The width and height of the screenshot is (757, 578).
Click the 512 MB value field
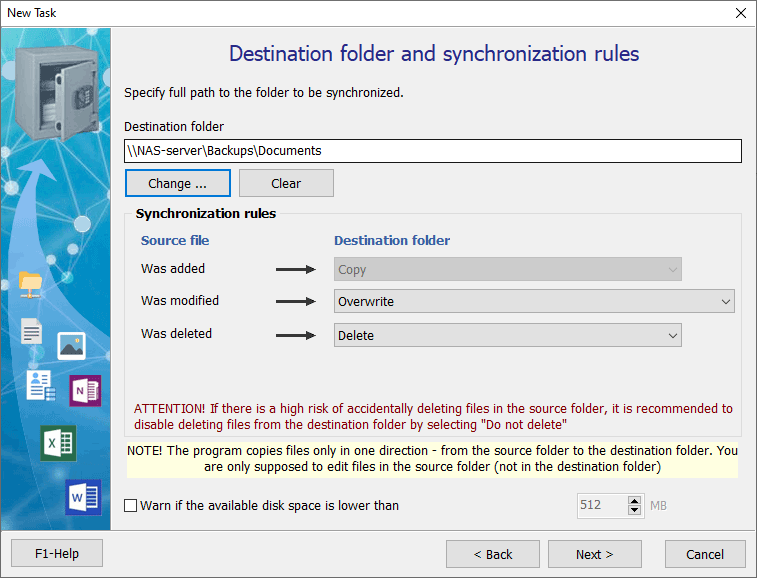[603, 505]
